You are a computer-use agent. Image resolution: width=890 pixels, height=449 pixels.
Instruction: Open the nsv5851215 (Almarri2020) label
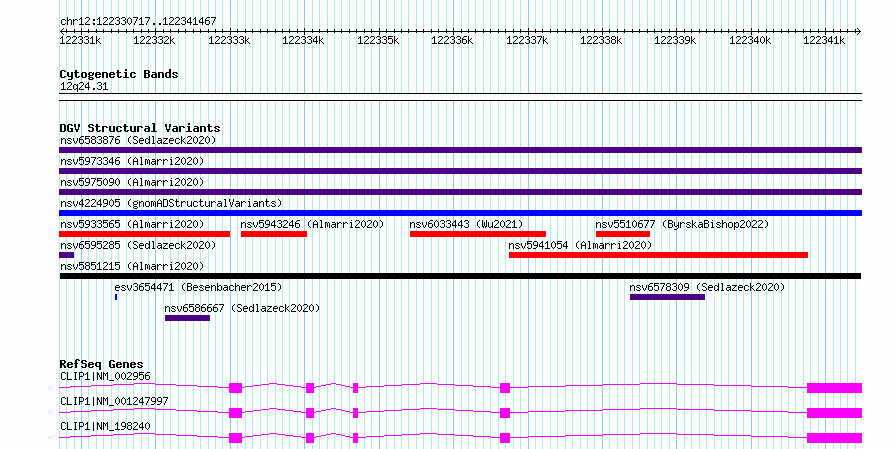(132, 266)
